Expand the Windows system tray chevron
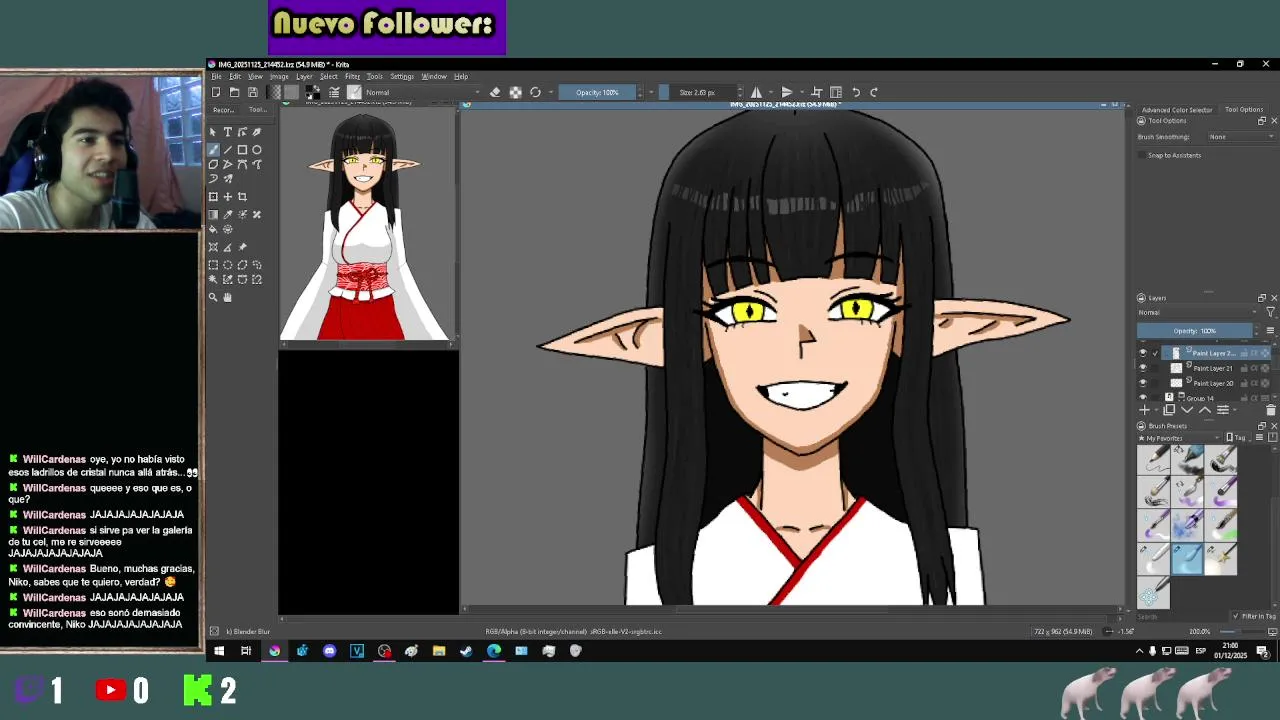The height and width of the screenshot is (720, 1280). pos(1139,651)
